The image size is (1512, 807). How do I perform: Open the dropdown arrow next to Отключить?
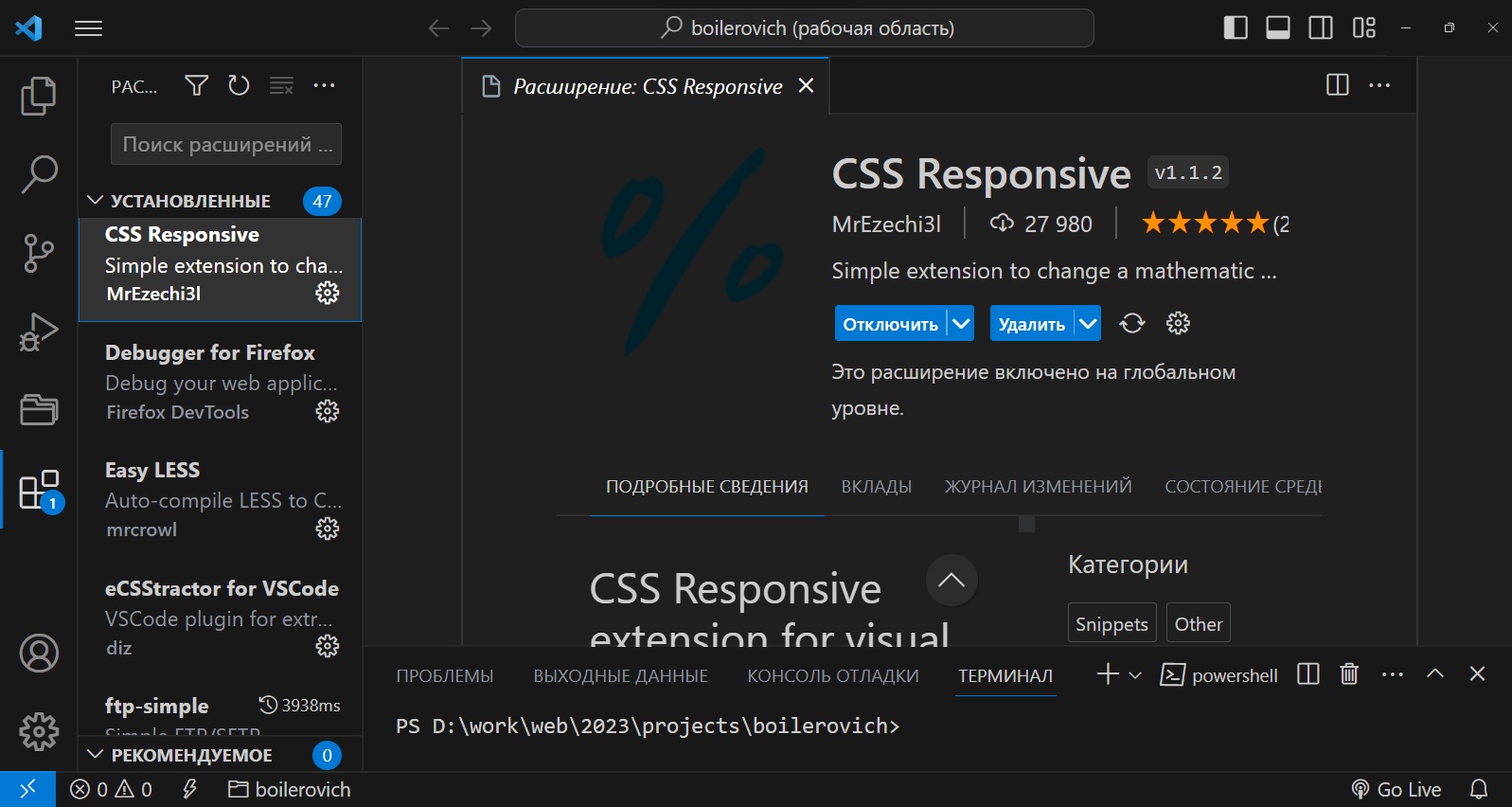(960, 324)
